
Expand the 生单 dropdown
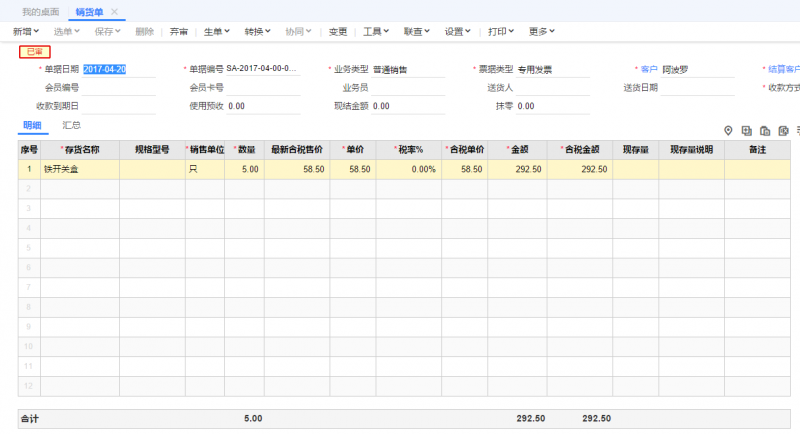point(217,32)
